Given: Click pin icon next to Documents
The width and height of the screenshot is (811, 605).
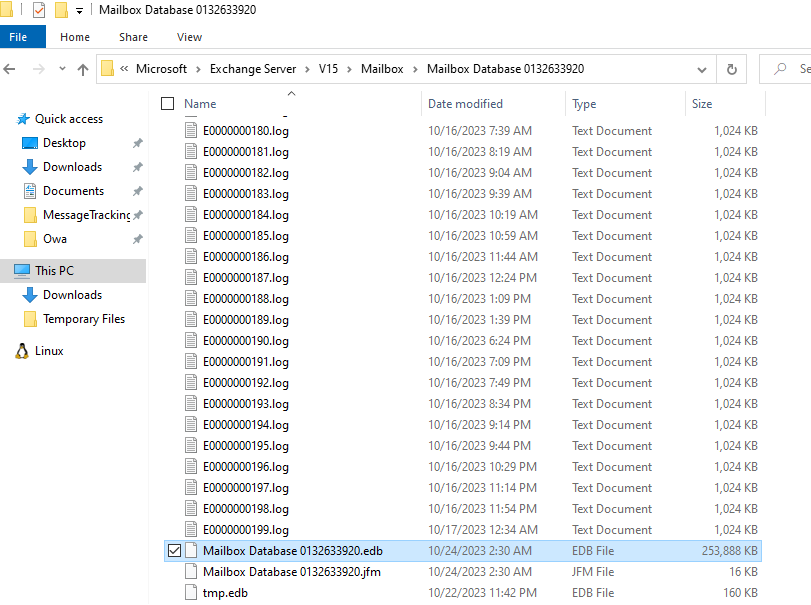Looking at the screenshot, I should 138,191.
